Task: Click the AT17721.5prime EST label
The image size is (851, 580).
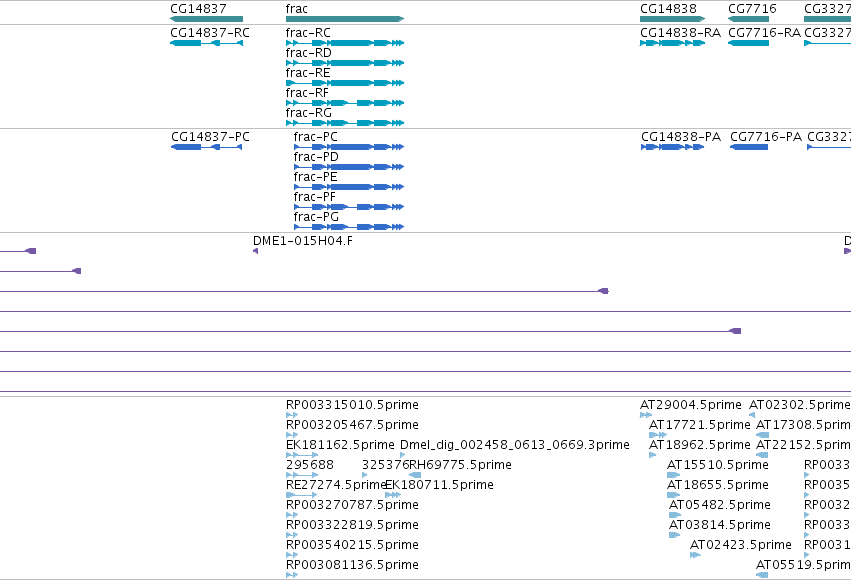Action: point(700,425)
